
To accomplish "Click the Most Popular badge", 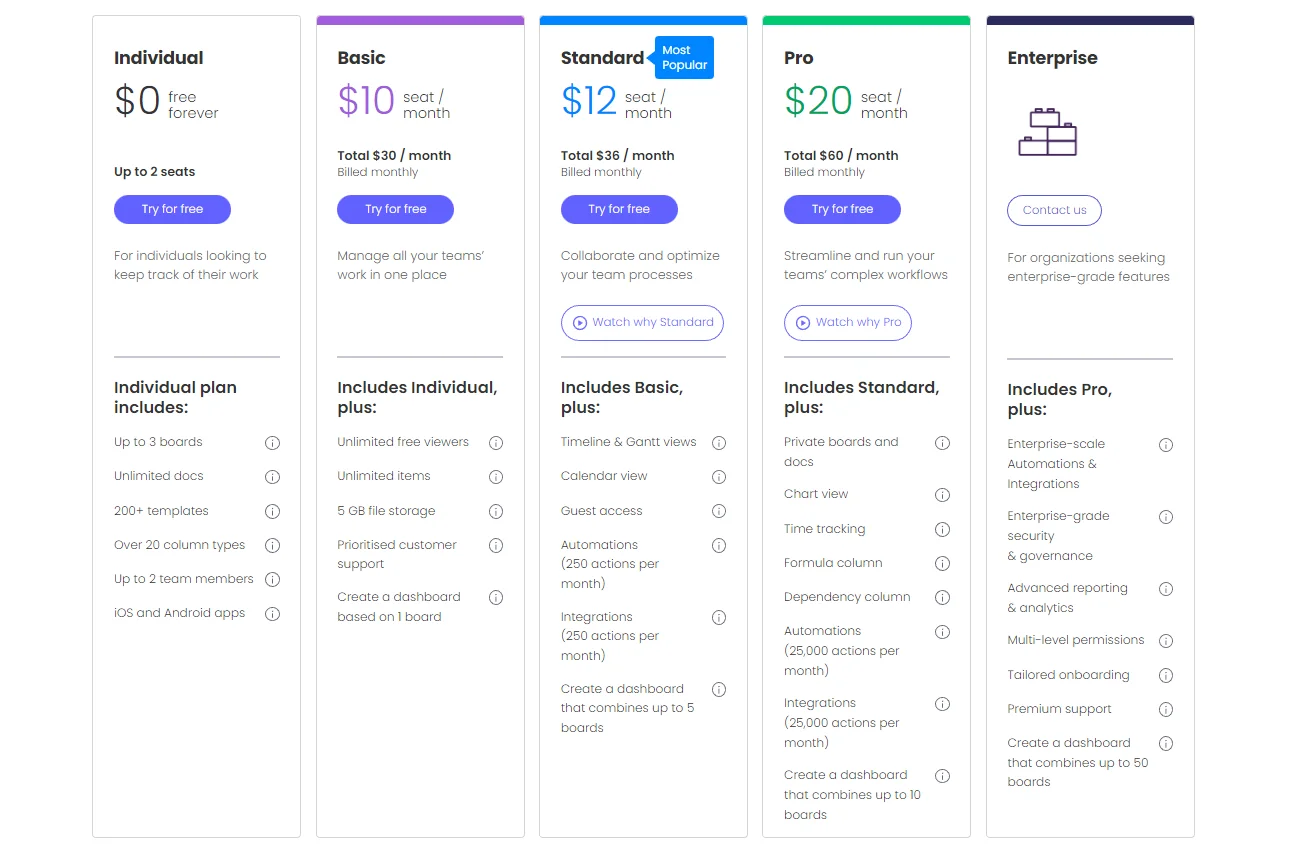I will (685, 58).
